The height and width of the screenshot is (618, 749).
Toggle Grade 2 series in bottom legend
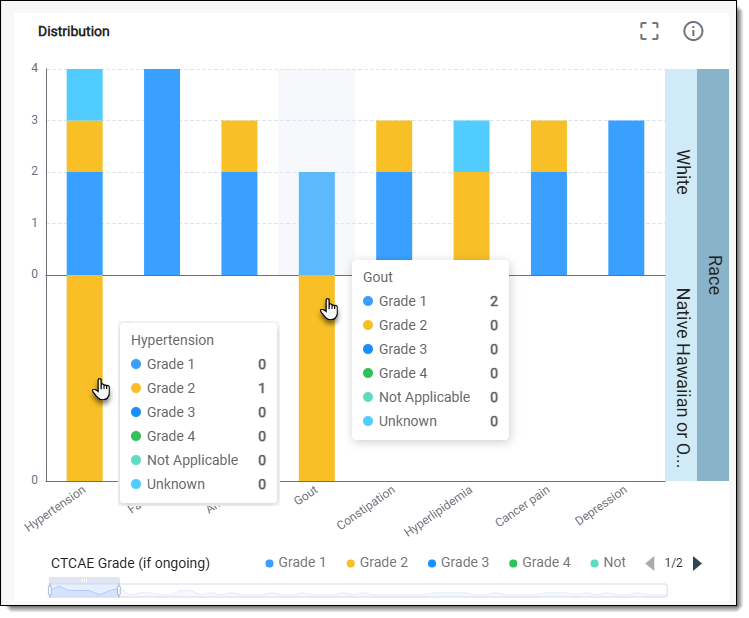click(377, 563)
